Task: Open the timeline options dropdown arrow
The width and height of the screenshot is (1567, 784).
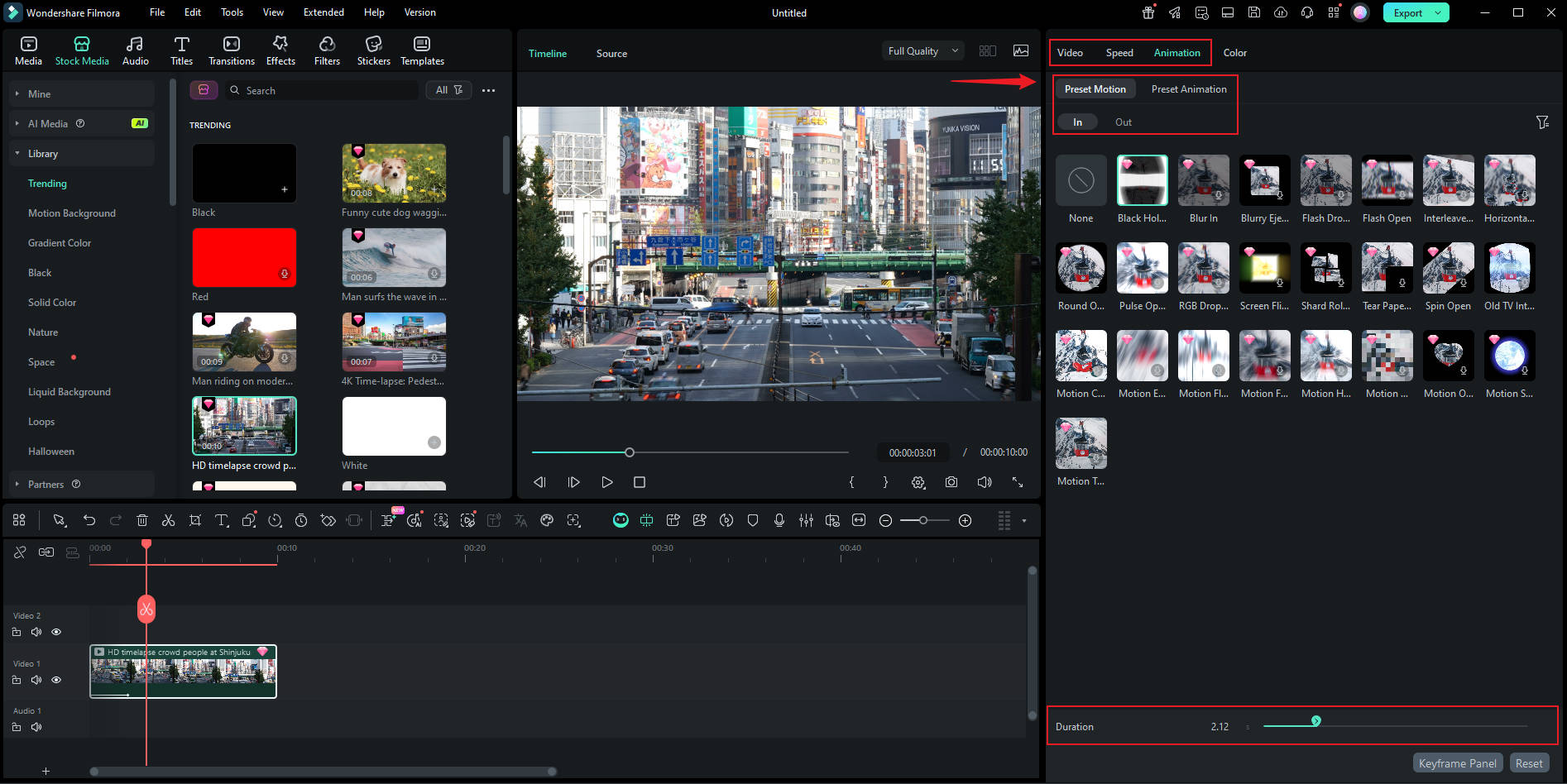Action: coord(1024,520)
